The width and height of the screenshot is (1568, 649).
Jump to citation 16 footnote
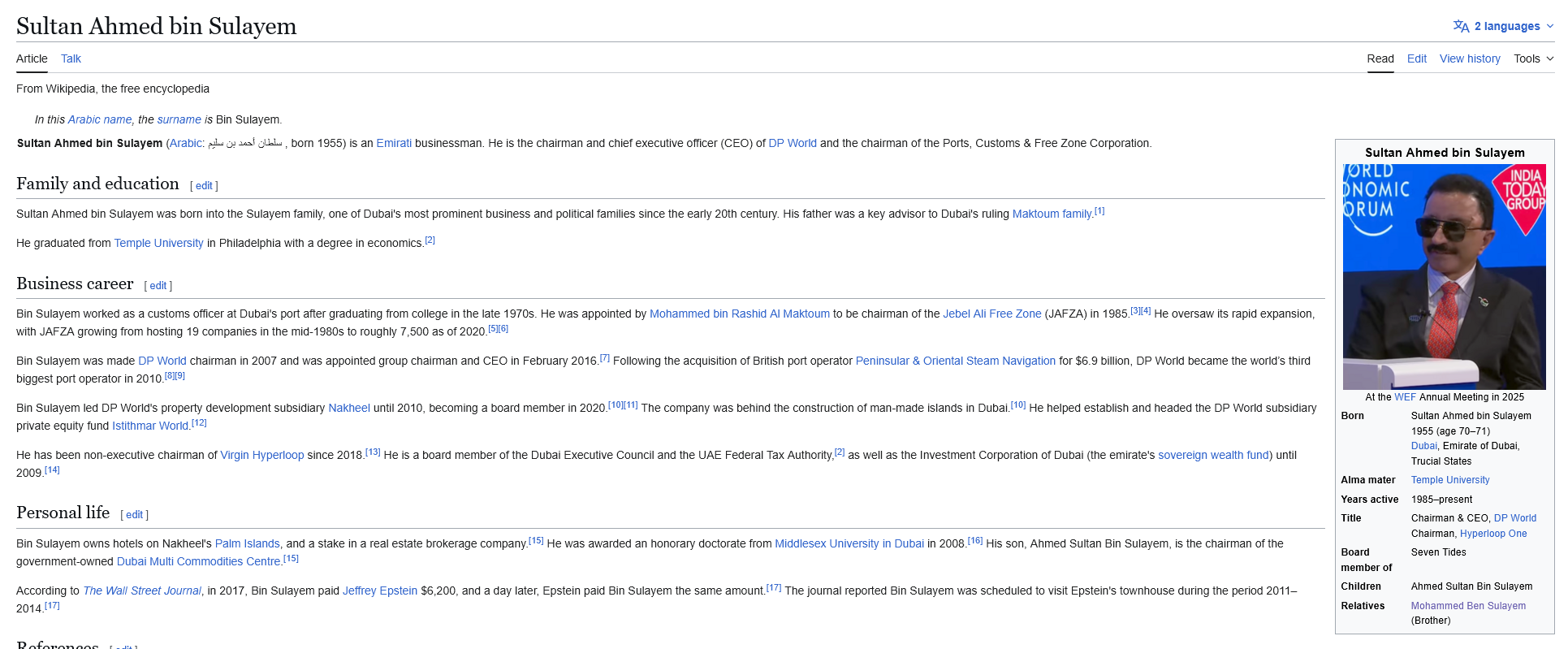coord(975,541)
